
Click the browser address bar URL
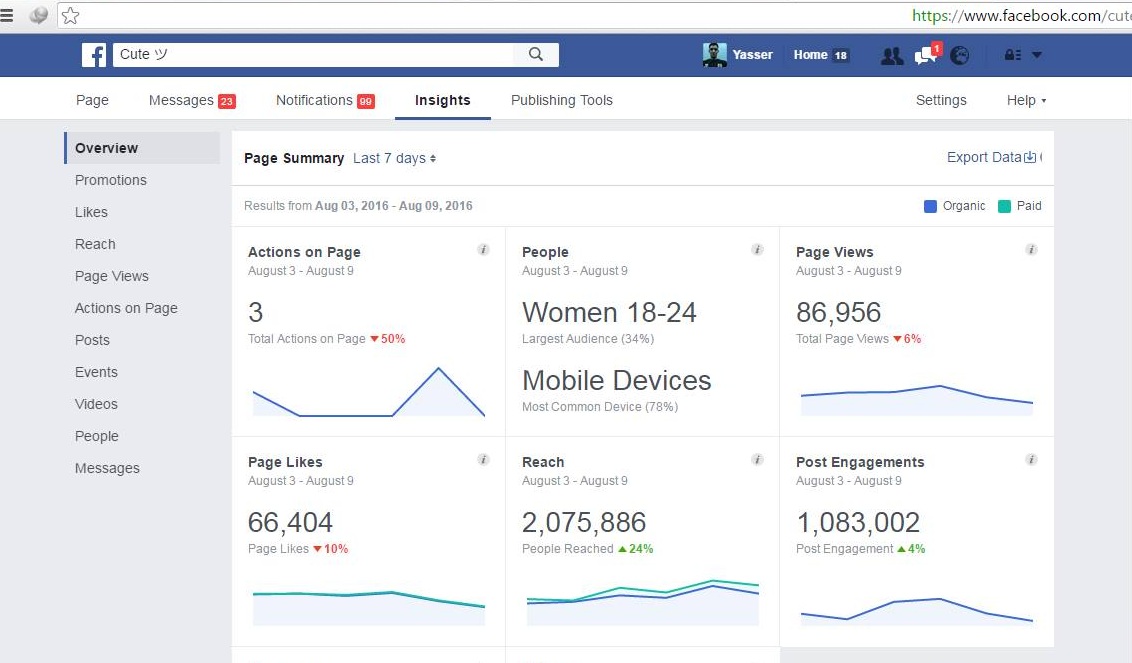[1021, 15]
